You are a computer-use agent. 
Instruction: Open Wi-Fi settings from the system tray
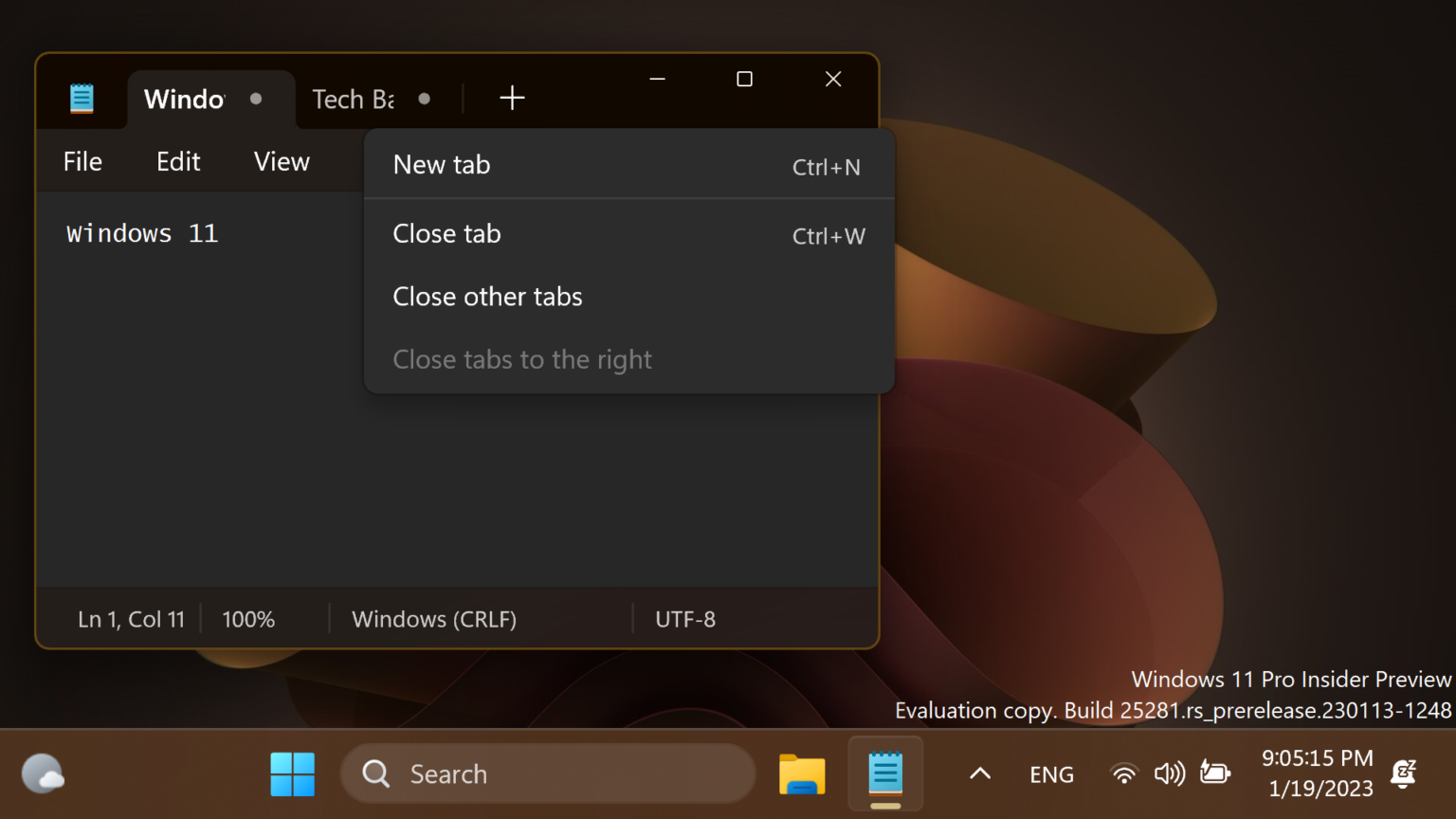pyautogui.click(x=1123, y=773)
